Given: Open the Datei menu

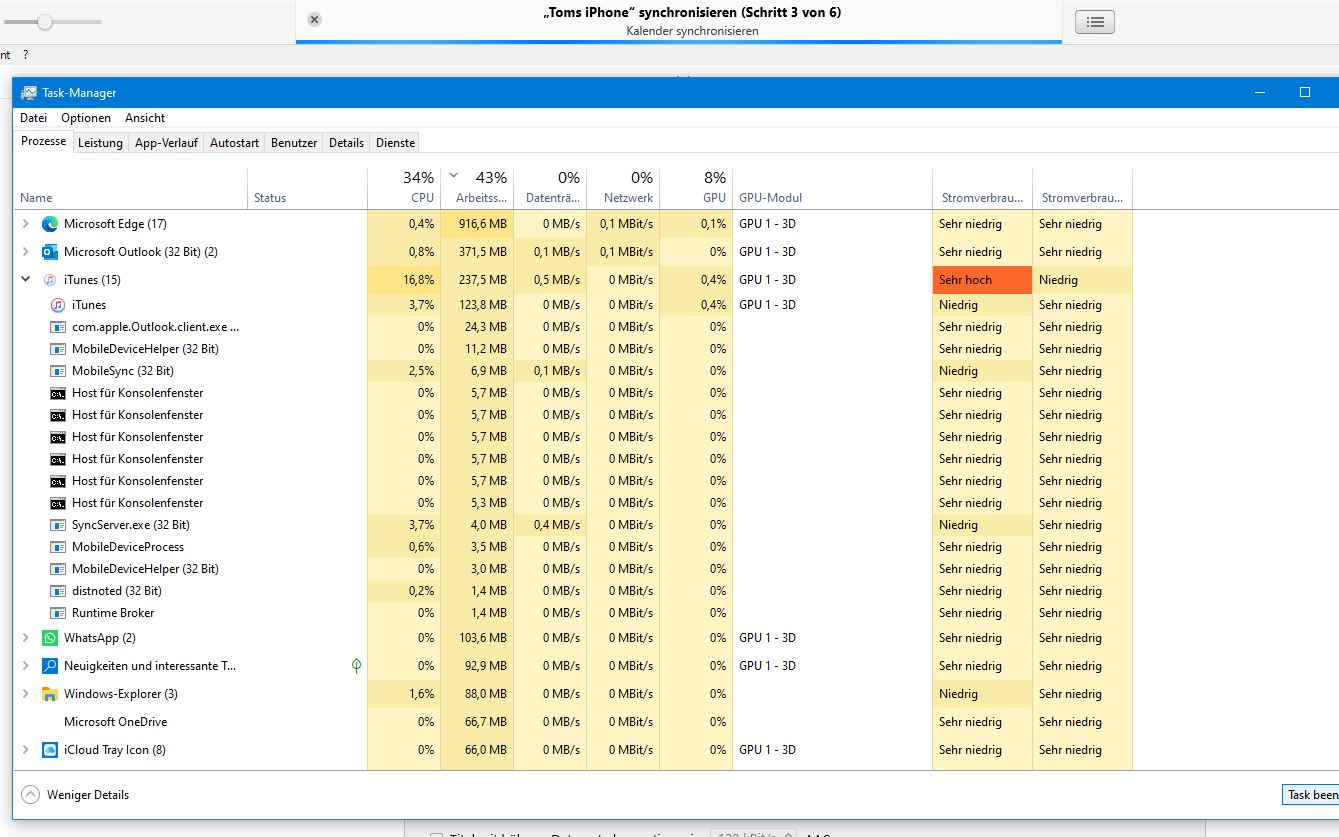Looking at the screenshot, I should tap(33, 118).
